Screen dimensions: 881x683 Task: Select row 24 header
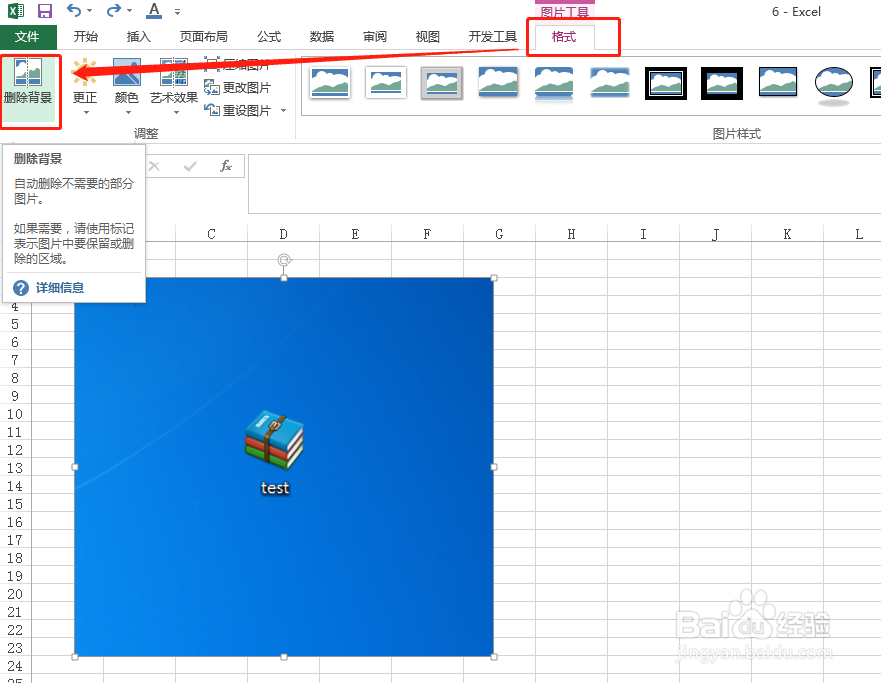(15, 666)
